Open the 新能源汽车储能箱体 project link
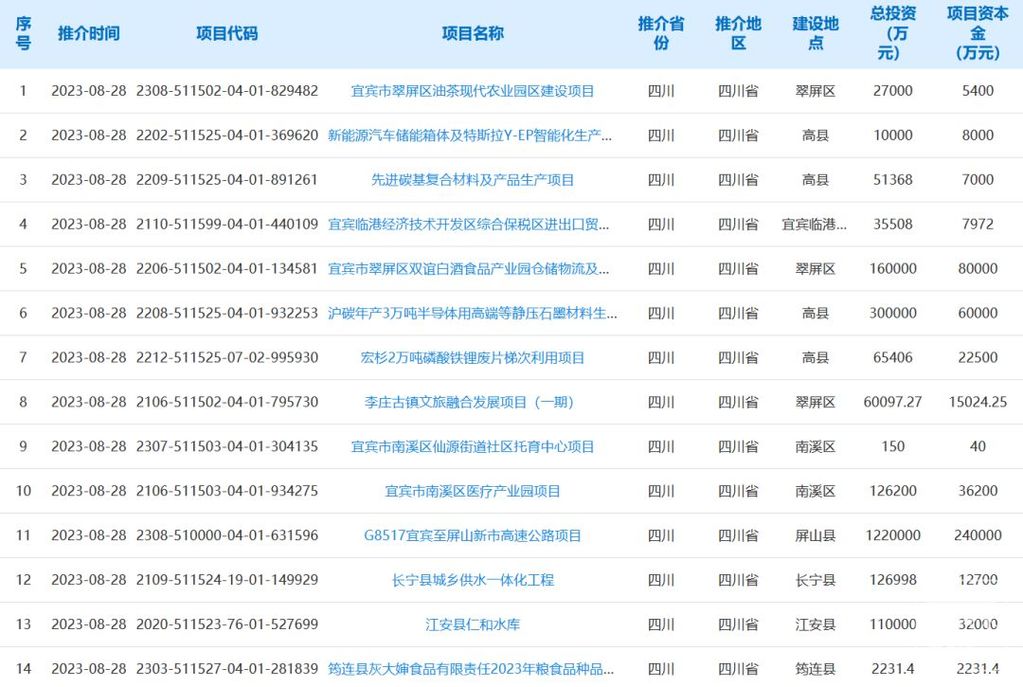This screenshot has width=1023, height=687. (472, 135)
